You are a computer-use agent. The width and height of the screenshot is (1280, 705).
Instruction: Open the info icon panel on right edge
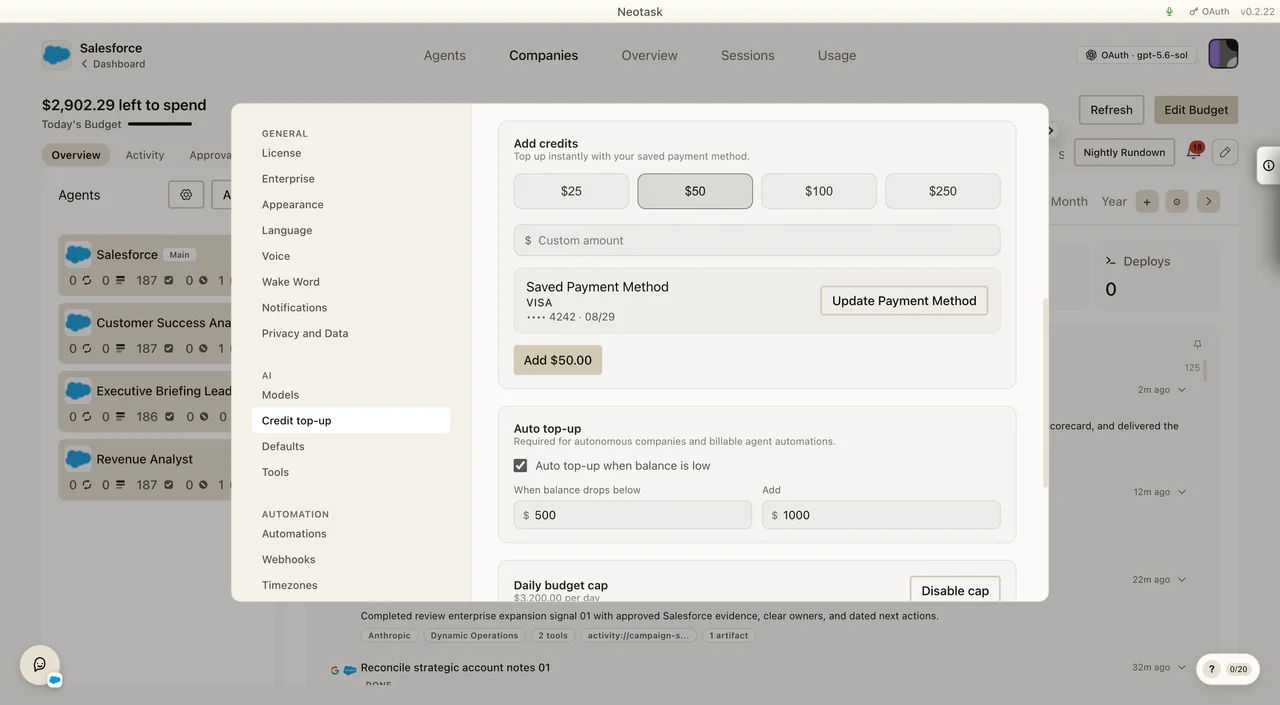pyautogui.click(x=1268, y=165)
